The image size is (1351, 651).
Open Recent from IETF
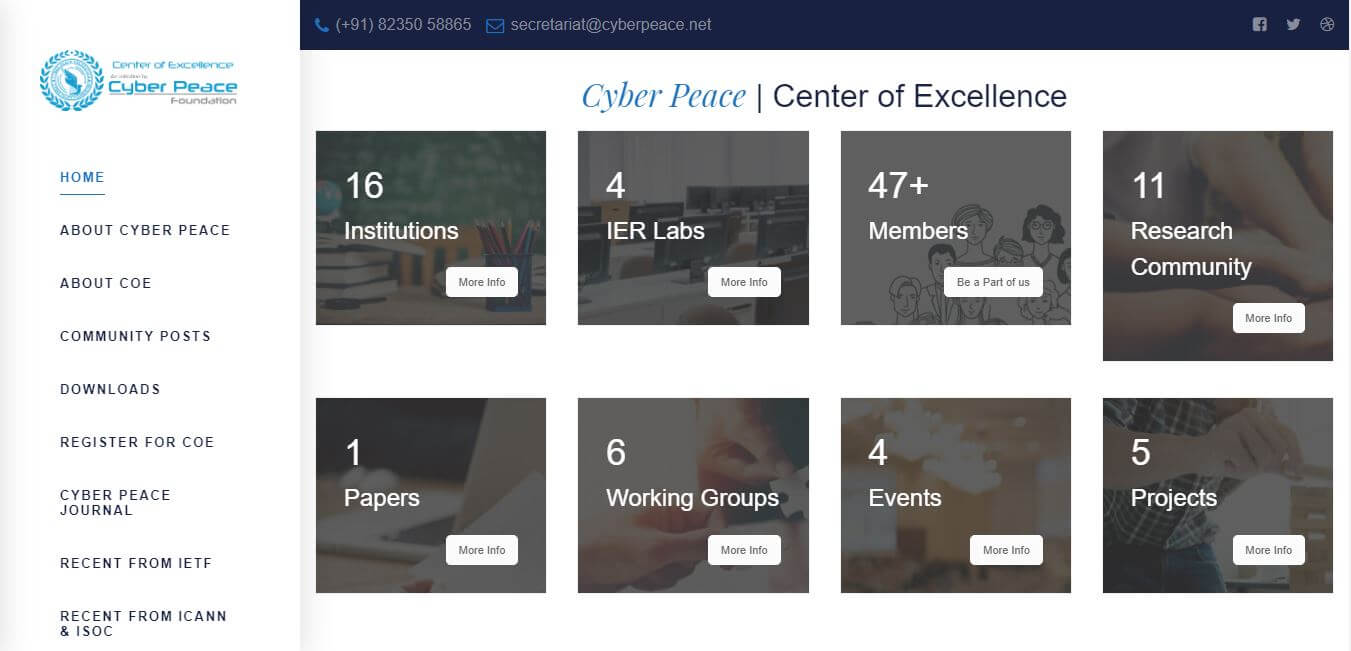[x=136, y=563]
